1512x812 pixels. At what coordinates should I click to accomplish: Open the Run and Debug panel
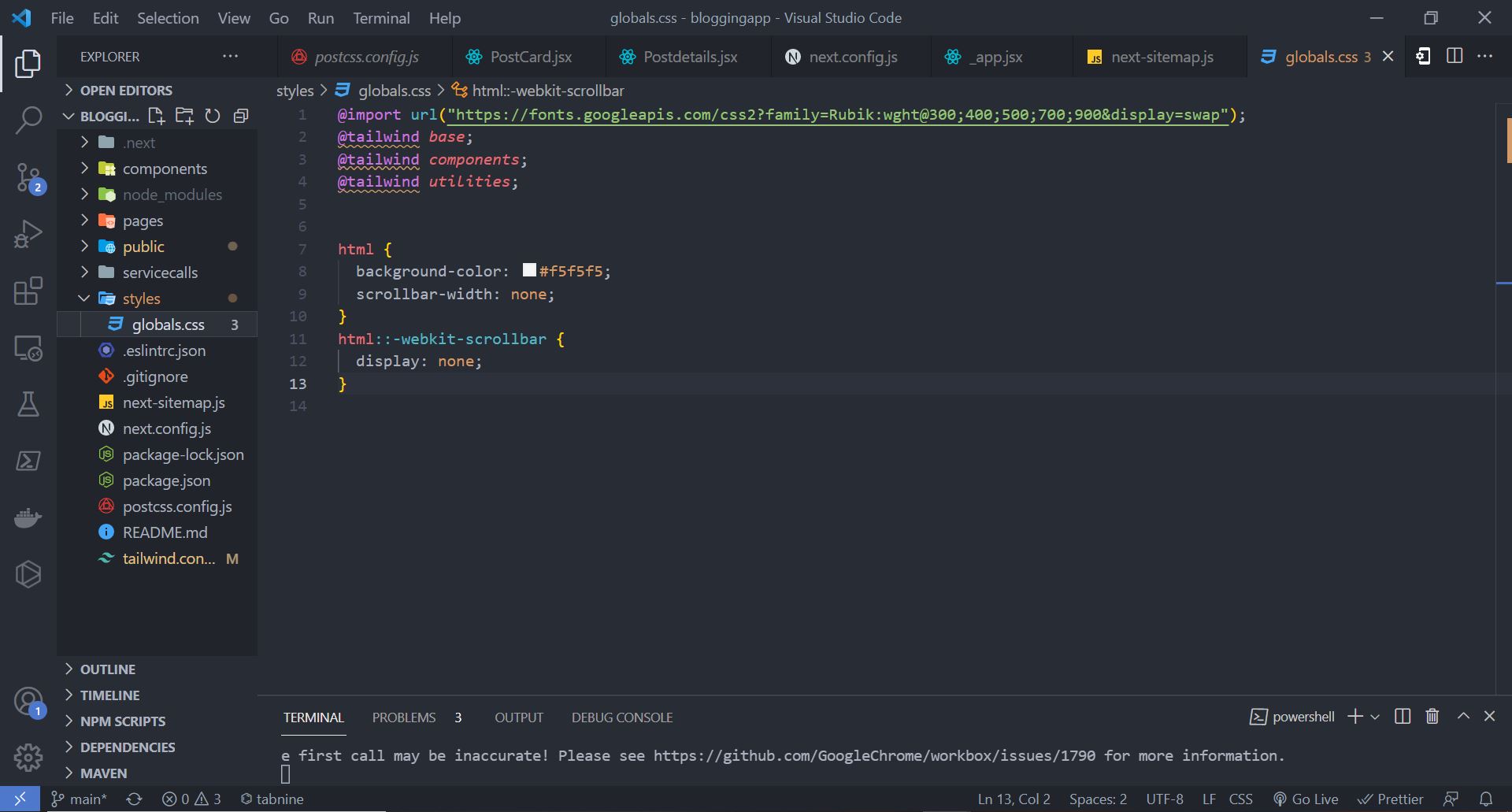coord(28,234)
